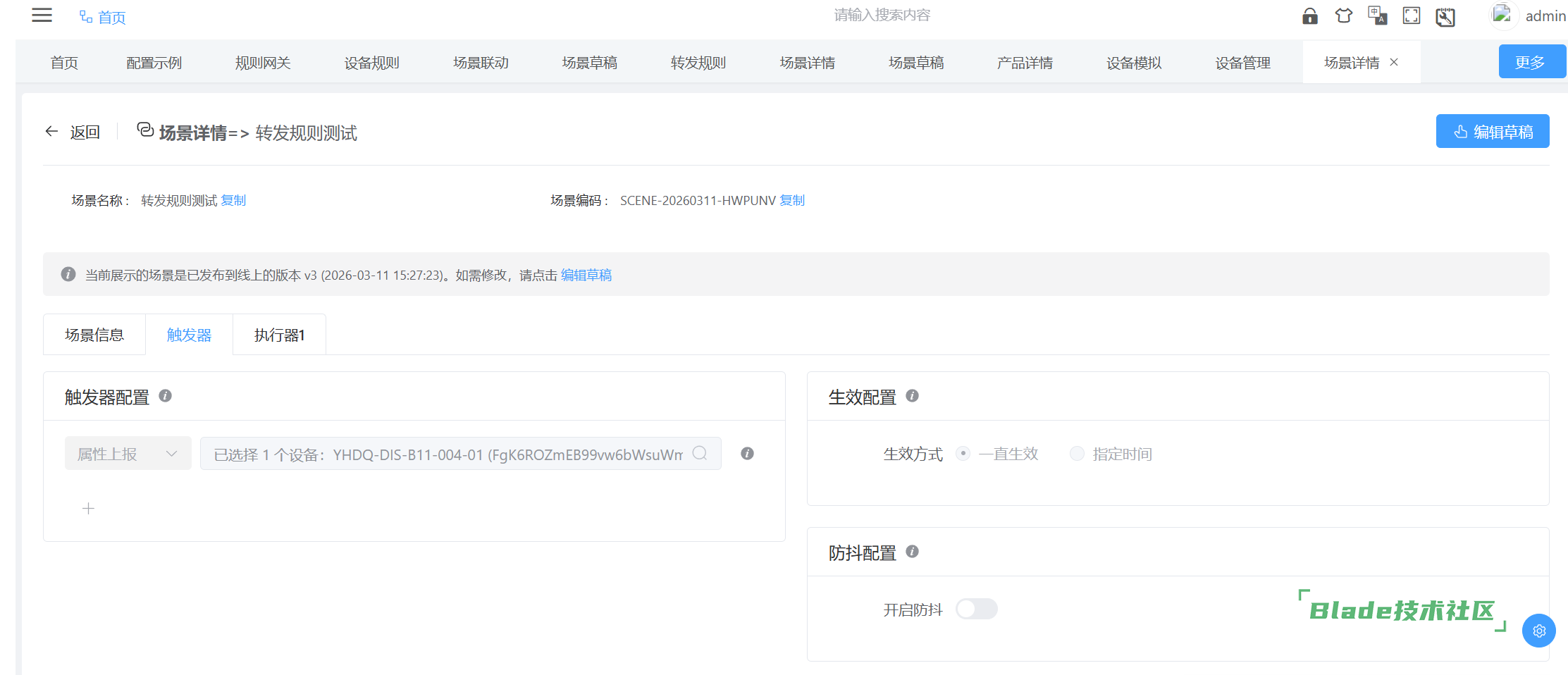
Task: Switch to the 执行器1 tab
Action: tap(279, 335)
